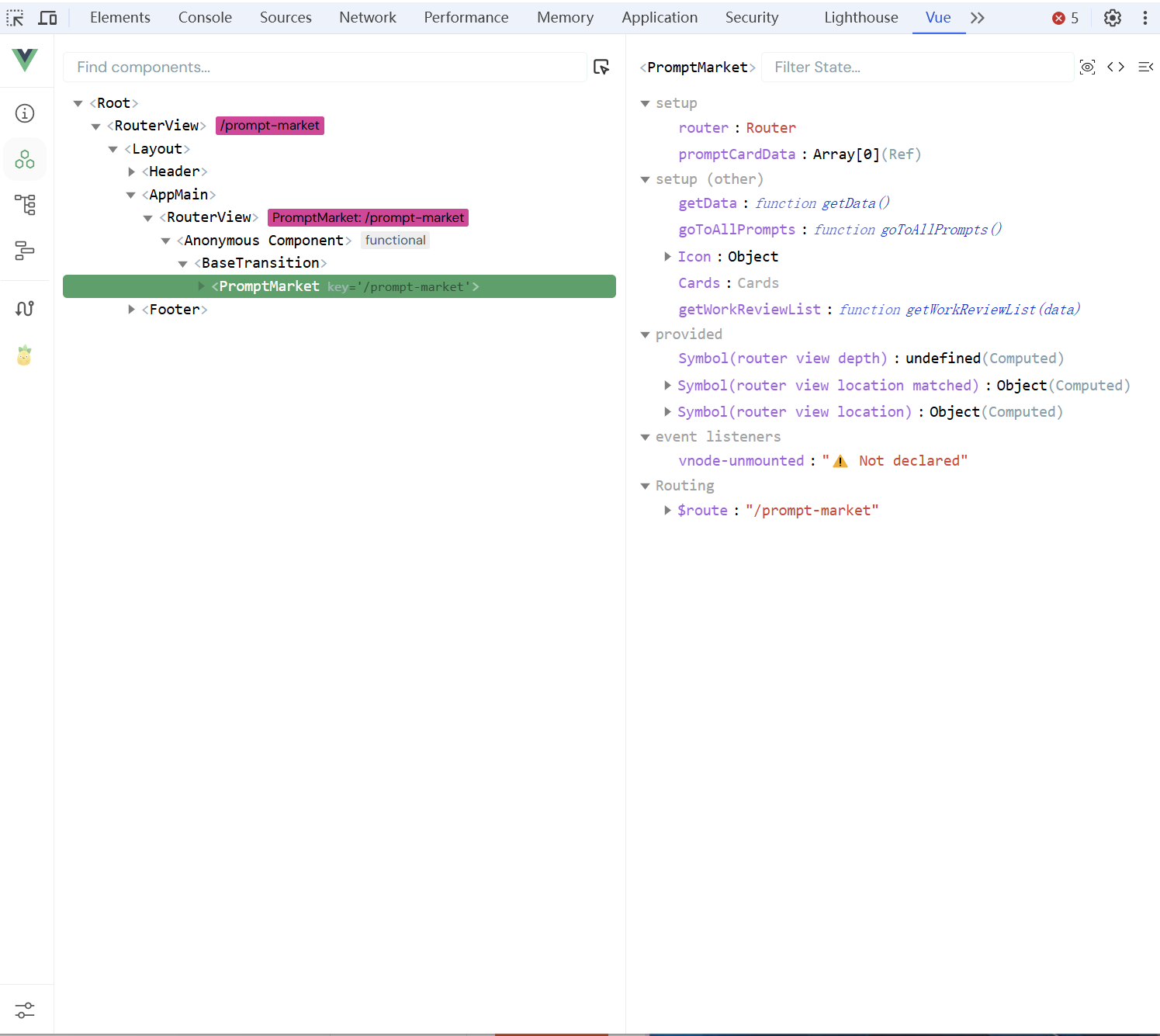The height and width of the screenshot is (1036, 1160).
Task: Click the router : Router property
Action: tap(737, 128)
